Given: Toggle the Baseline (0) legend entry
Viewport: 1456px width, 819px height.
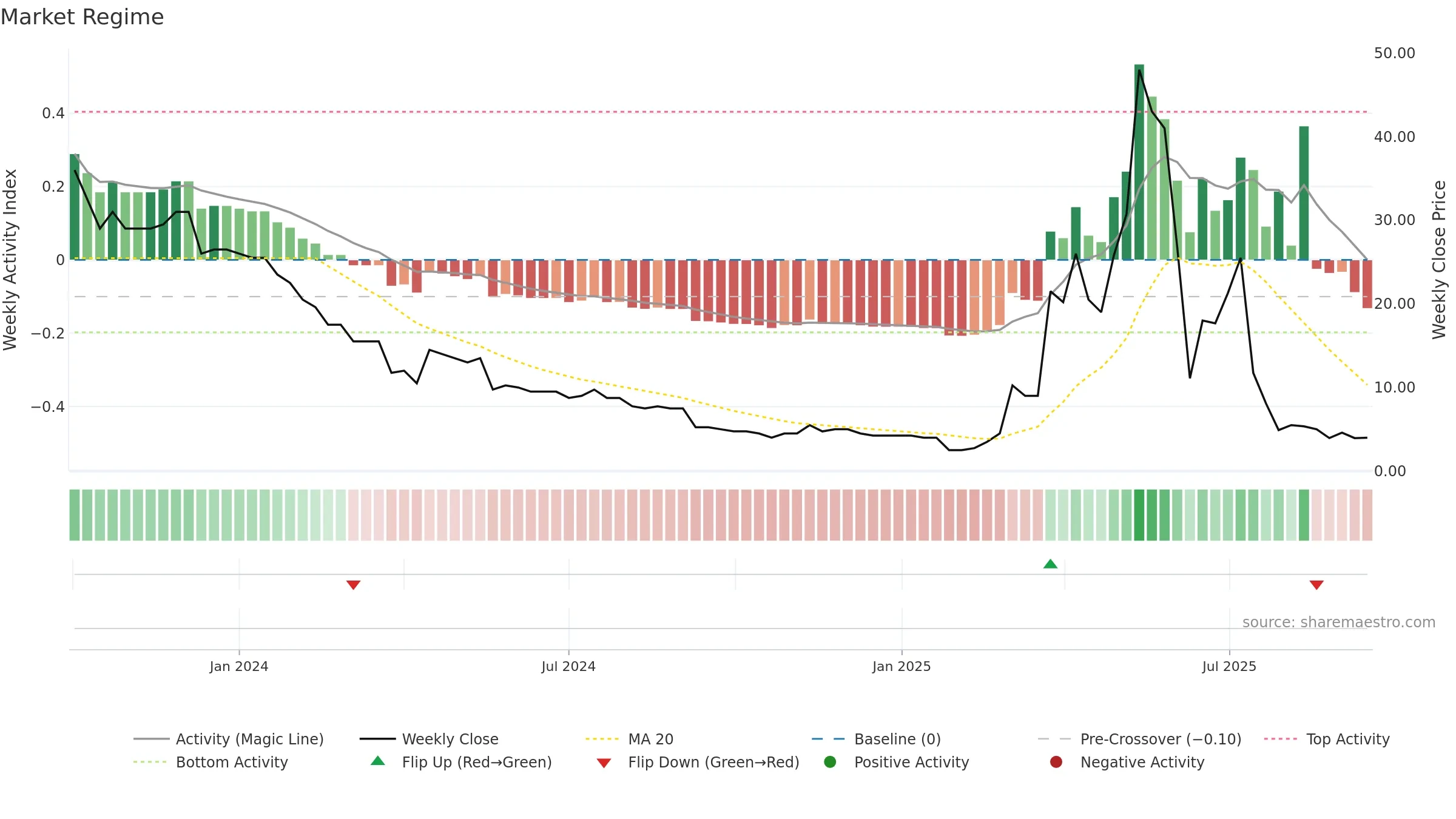Looking at the screenshot, I should click(x=876, y=739).
